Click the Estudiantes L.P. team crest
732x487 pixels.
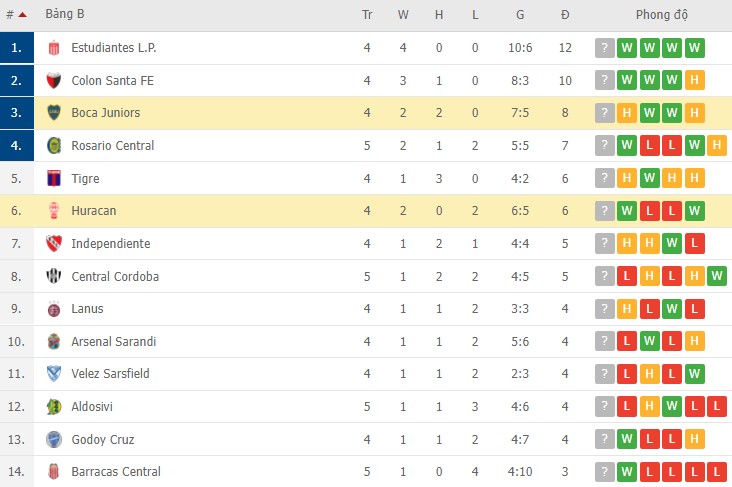(x=54, y=48)
